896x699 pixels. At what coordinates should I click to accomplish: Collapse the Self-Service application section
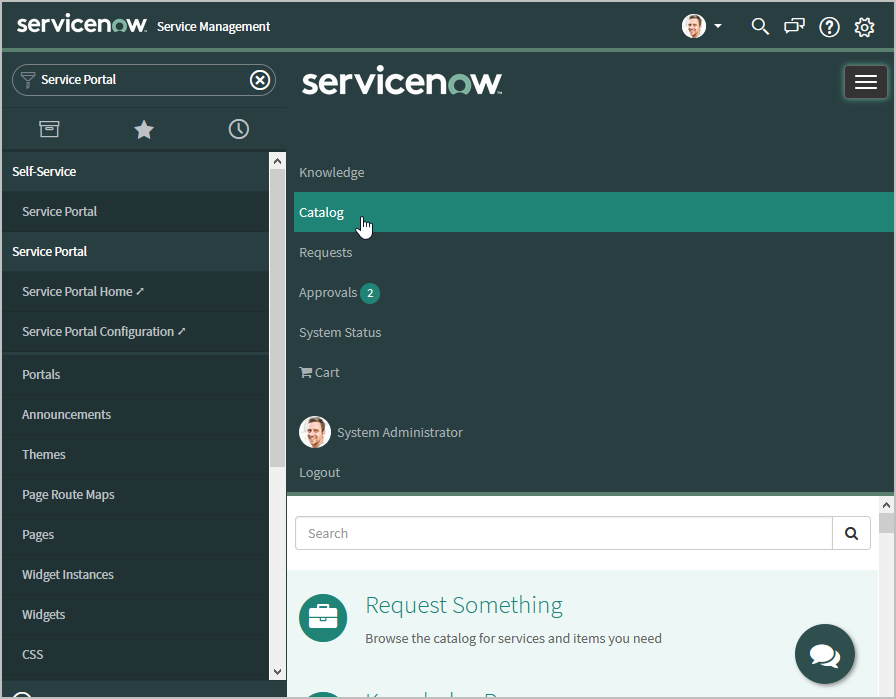(44, 172)
